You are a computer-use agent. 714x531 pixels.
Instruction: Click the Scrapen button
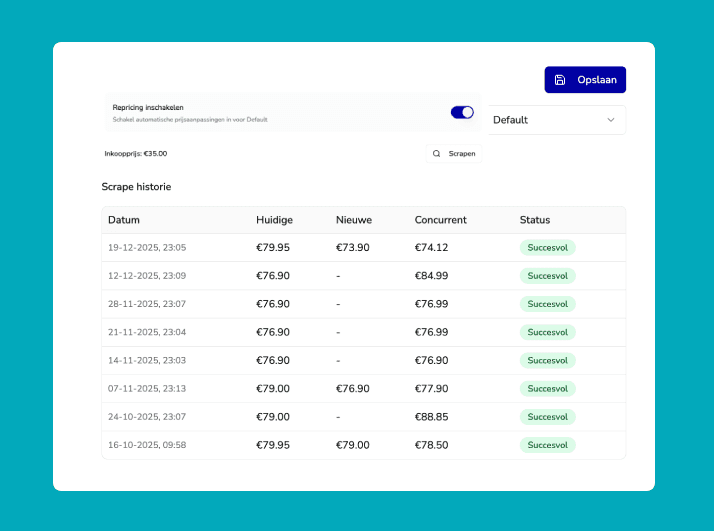454,153
